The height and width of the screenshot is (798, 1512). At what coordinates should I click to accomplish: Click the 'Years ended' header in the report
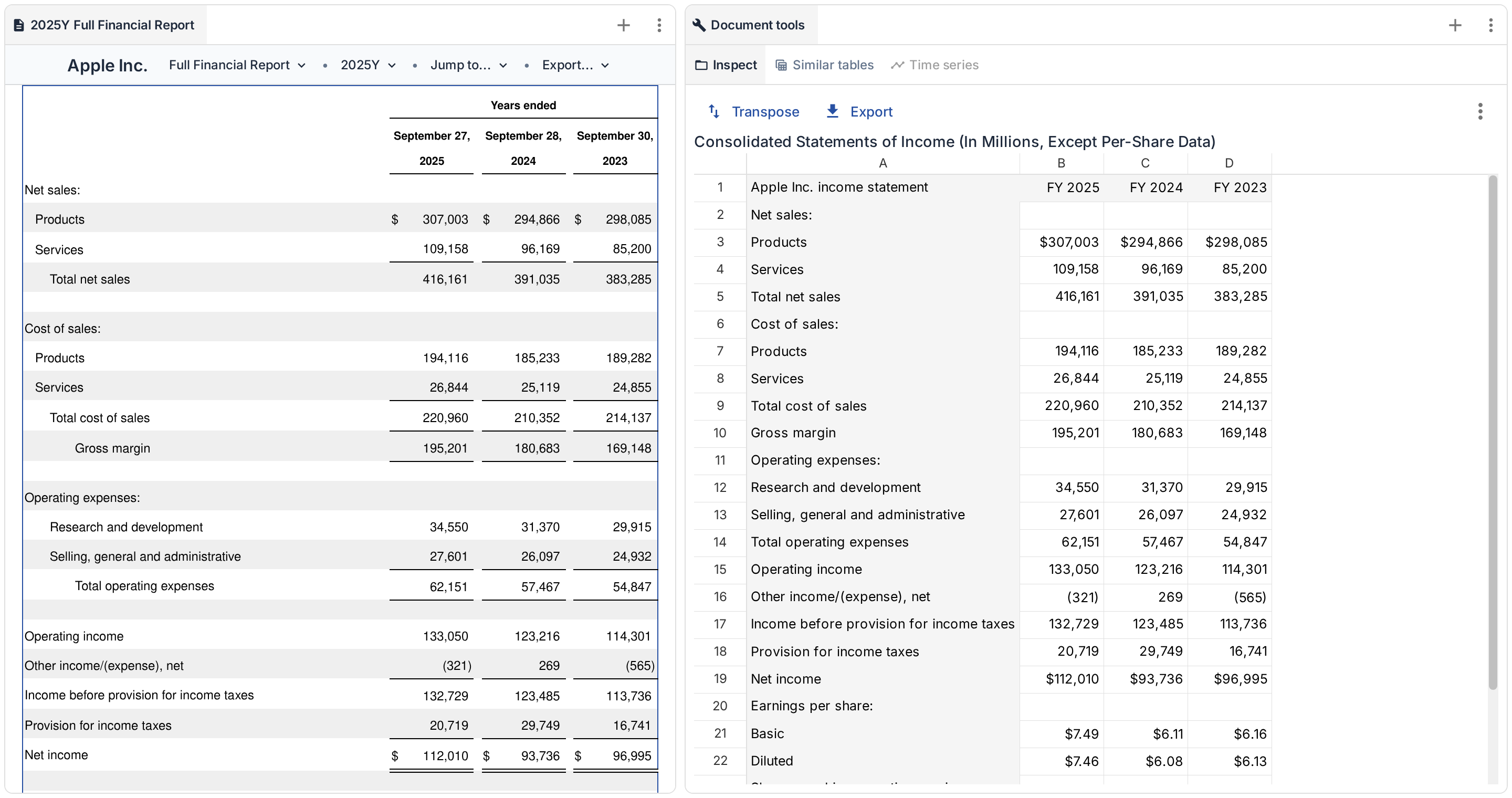pyautogui.click(x=523, y=106)
